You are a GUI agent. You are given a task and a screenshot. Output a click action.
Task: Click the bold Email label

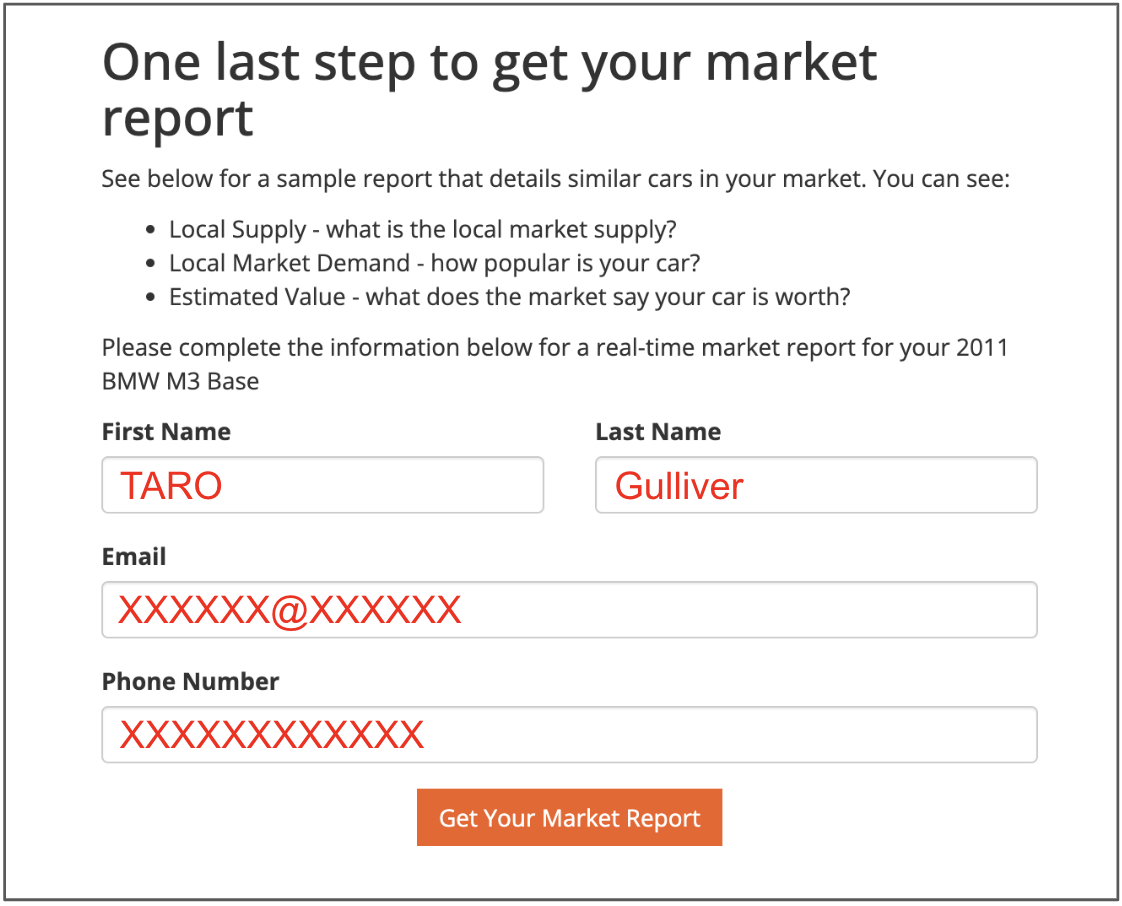pos(134,557)
